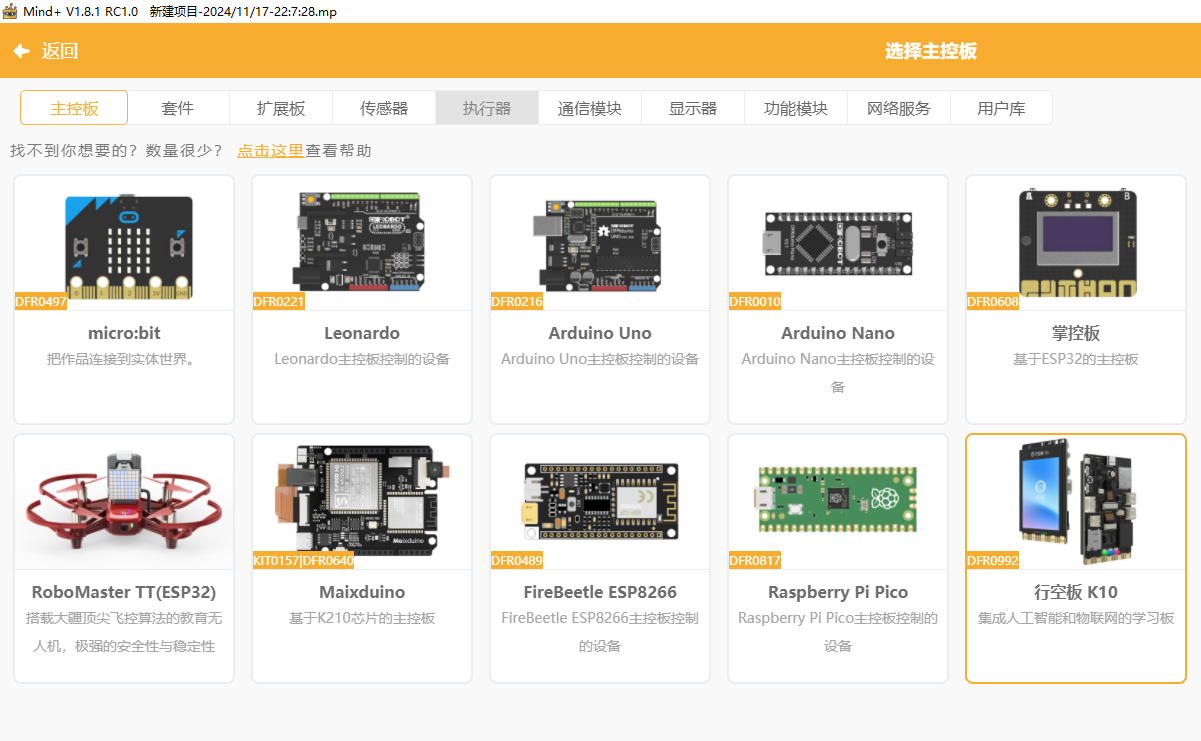
Task: Click the 基于K210芯片的主控板 description
Action: click(x=362, y=618)
